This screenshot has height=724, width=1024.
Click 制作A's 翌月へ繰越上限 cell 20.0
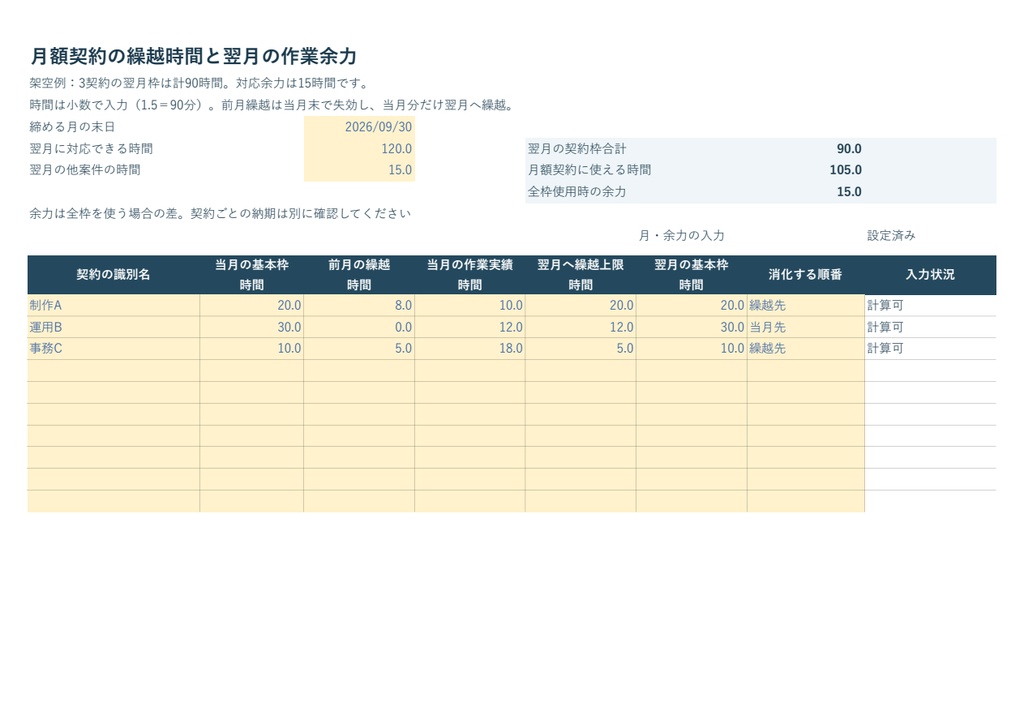coord(581,306)
